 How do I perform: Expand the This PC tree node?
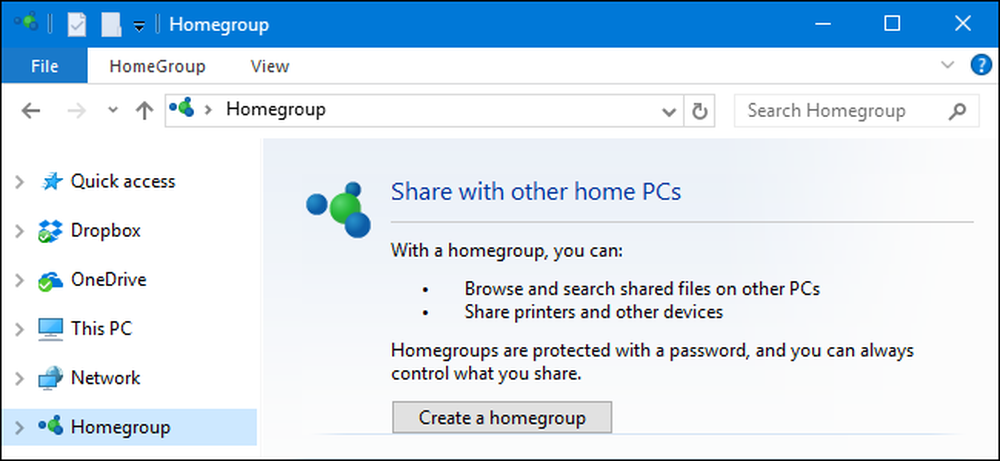pos(19,330)
